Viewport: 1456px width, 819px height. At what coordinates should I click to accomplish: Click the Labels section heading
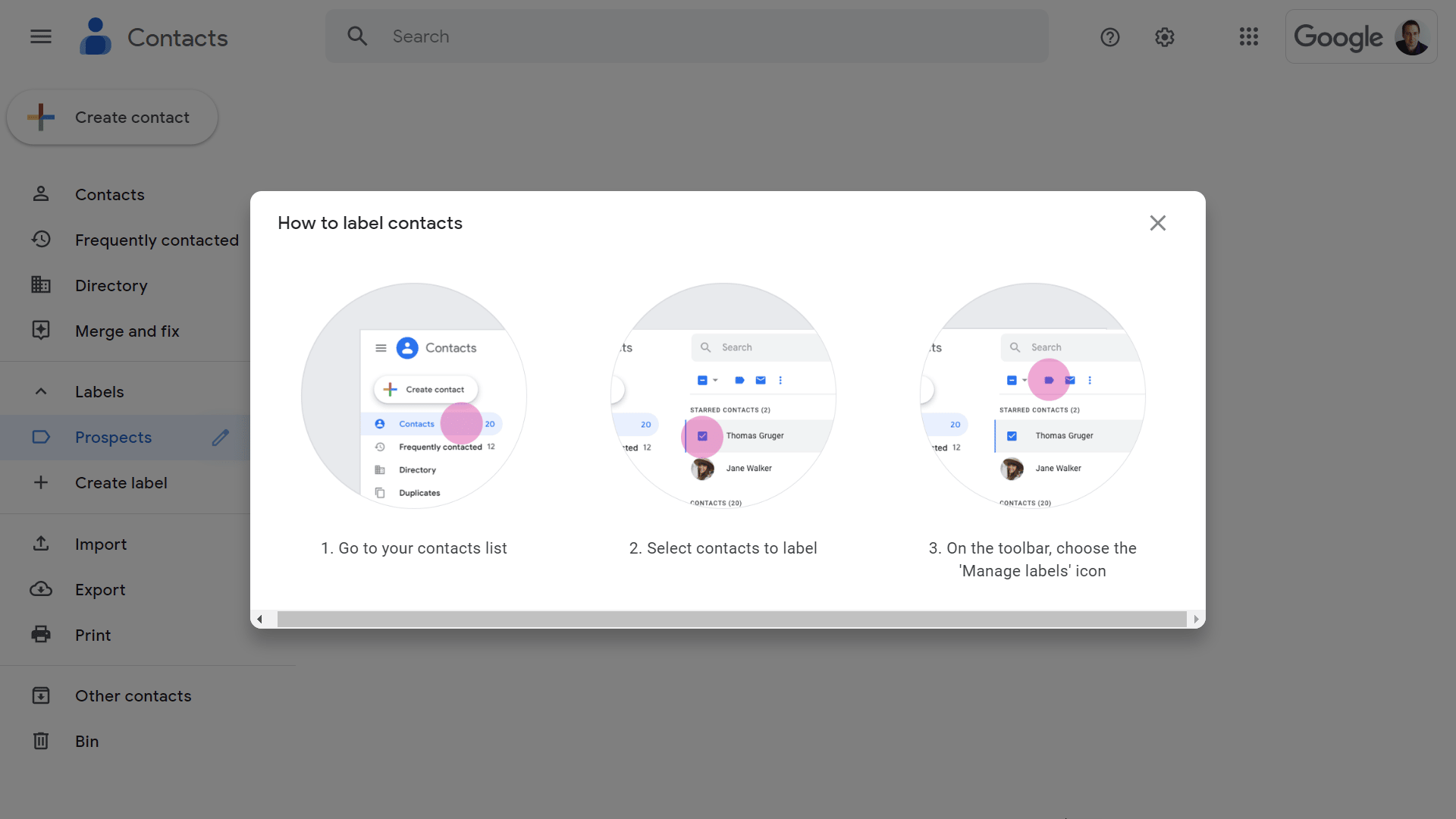pos(99,392)
